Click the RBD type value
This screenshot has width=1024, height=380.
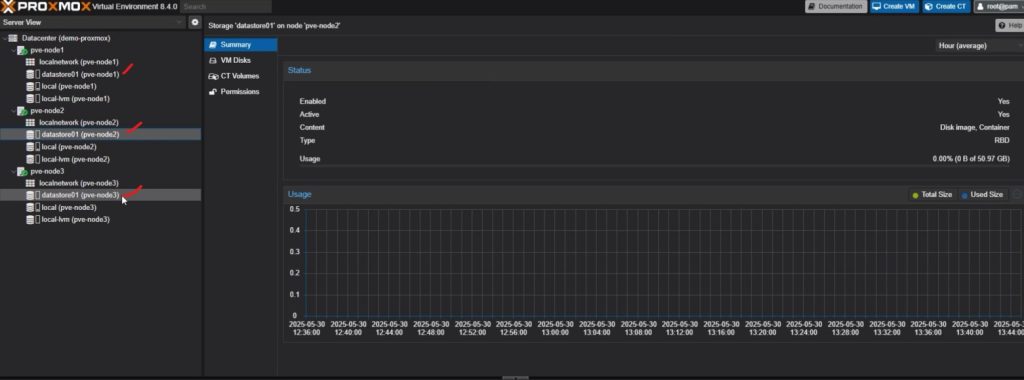pyautogui.click(x=1002, y=140)
